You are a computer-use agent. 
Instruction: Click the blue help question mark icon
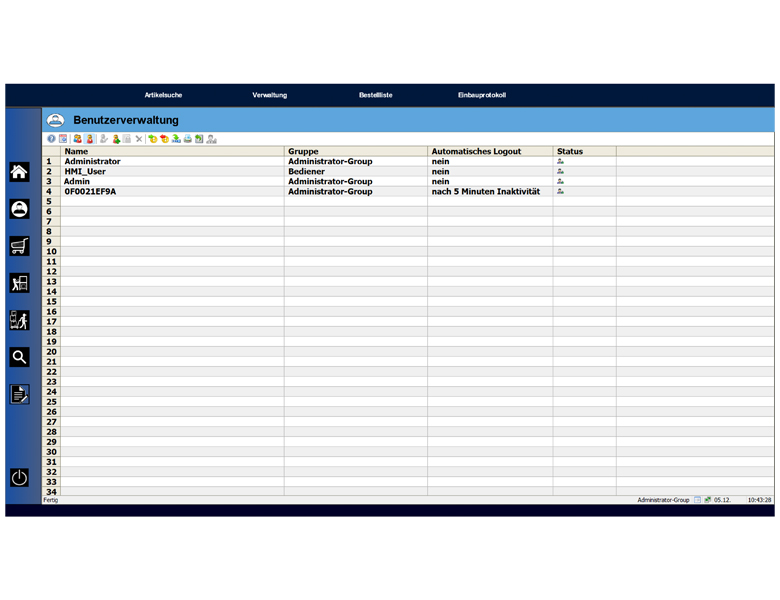(51, 139)
